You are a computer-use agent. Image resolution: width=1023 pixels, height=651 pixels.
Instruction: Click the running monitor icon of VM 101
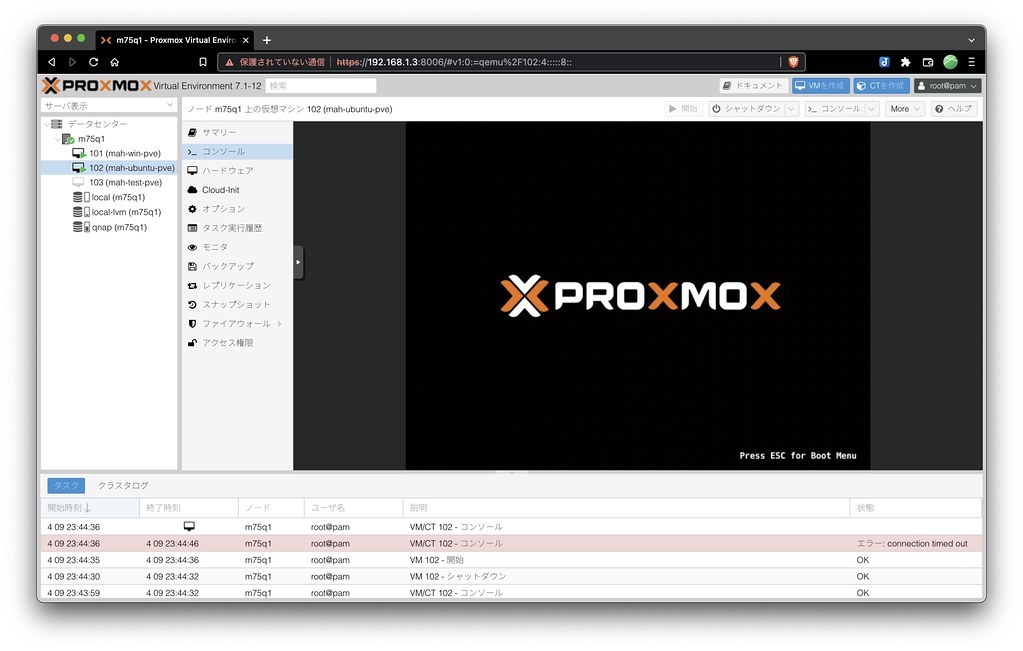[79, 153]
